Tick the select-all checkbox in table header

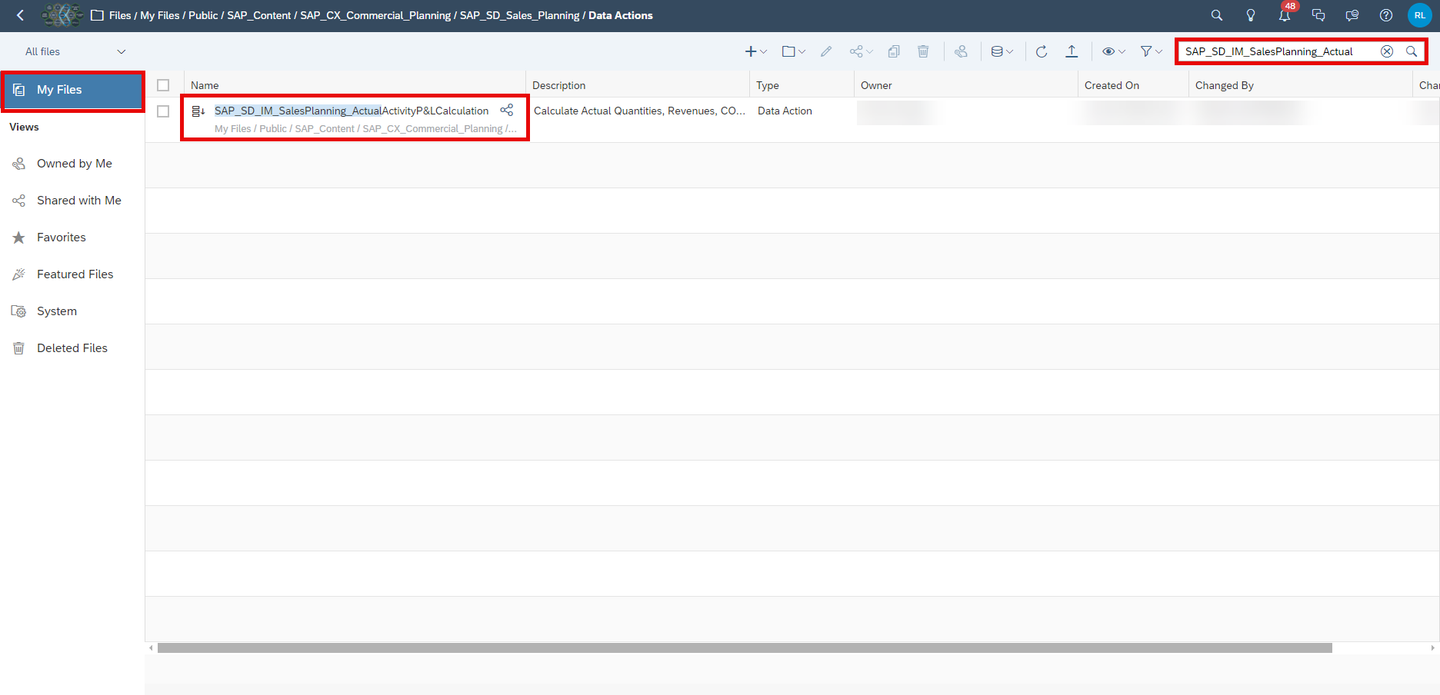(x=163, y=85)
